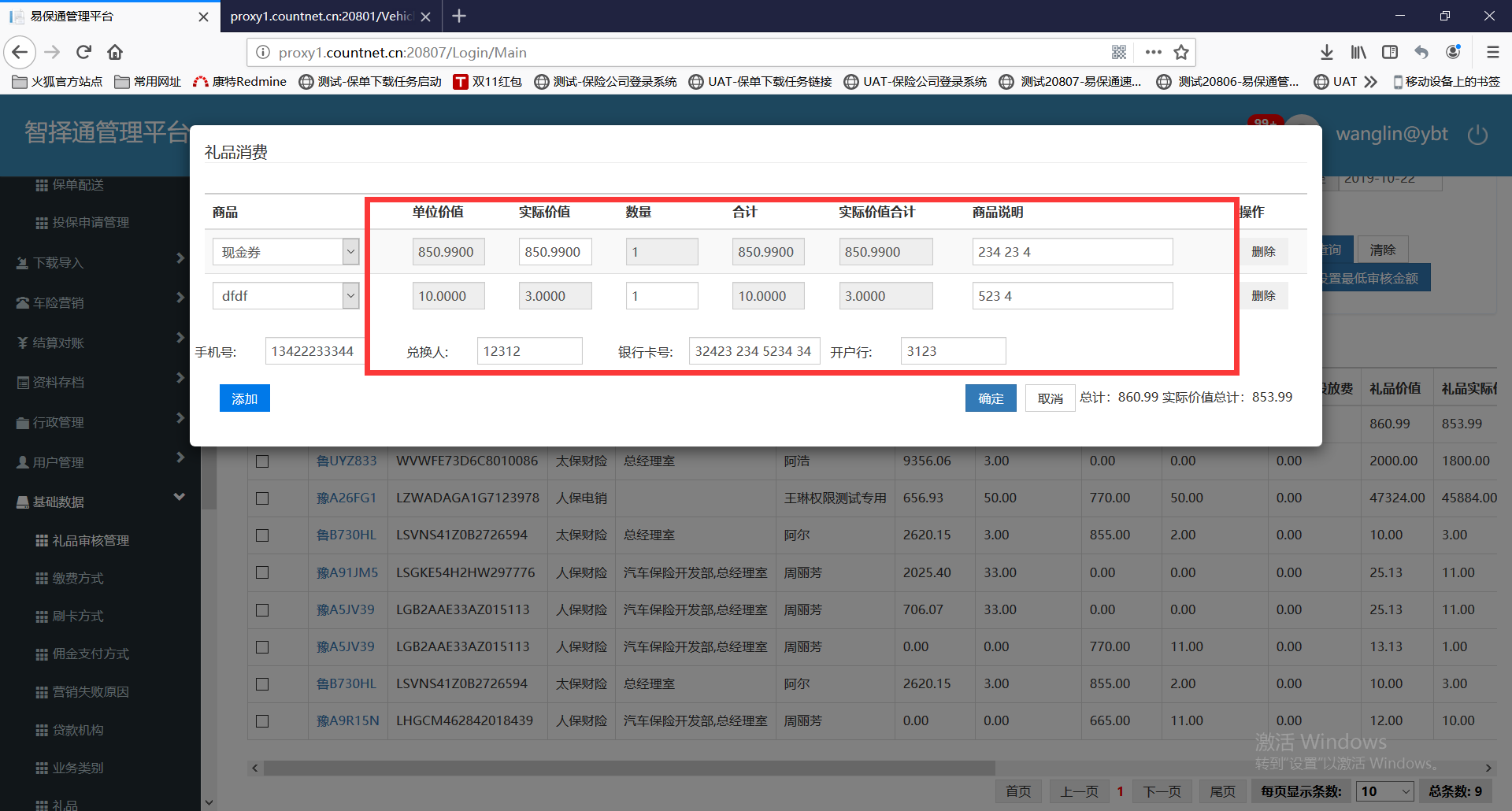The image size is (1512, 811).
Task: Open the rows-per-page dropdown showing 10
Action: [x=1384, y=791]
